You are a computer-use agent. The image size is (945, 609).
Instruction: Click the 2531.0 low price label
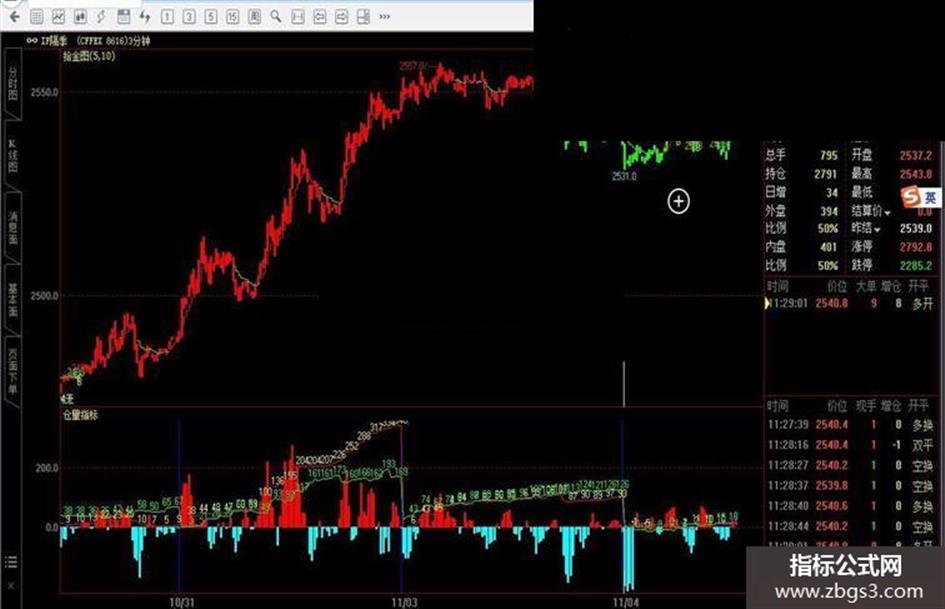pos(624,177)
